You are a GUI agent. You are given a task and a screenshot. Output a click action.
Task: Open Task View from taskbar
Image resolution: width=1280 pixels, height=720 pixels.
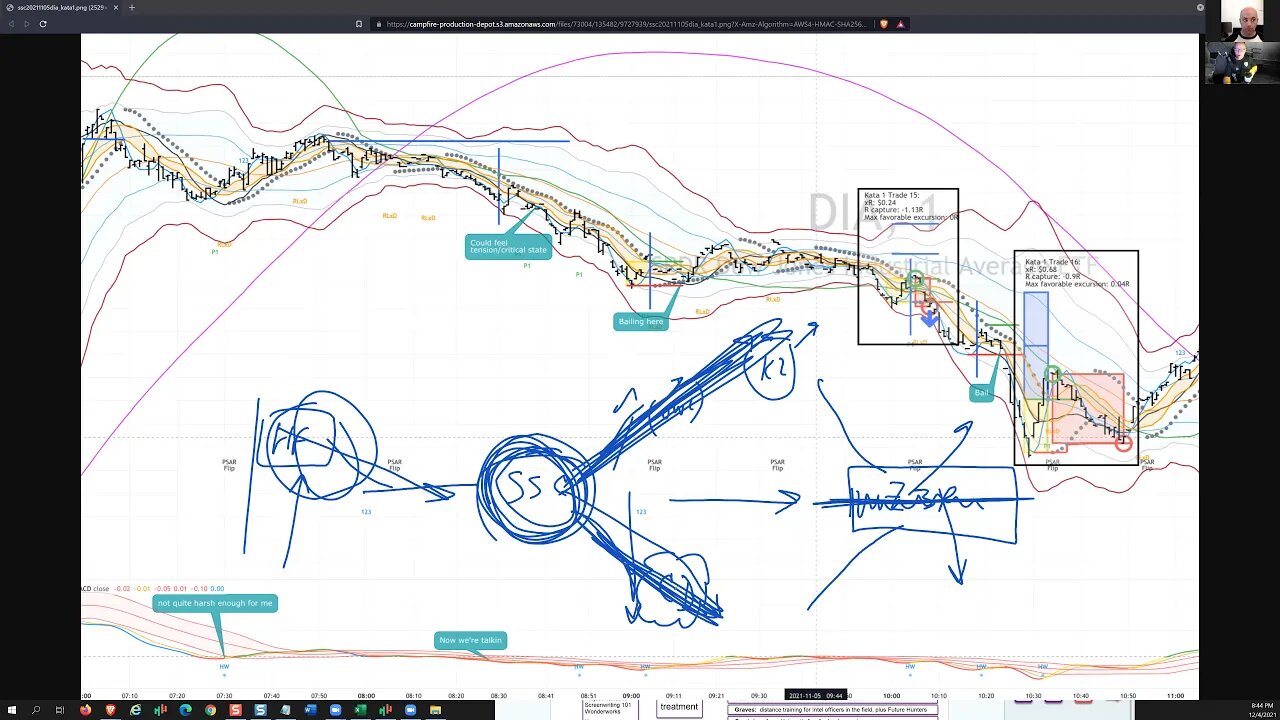(60, 710)
